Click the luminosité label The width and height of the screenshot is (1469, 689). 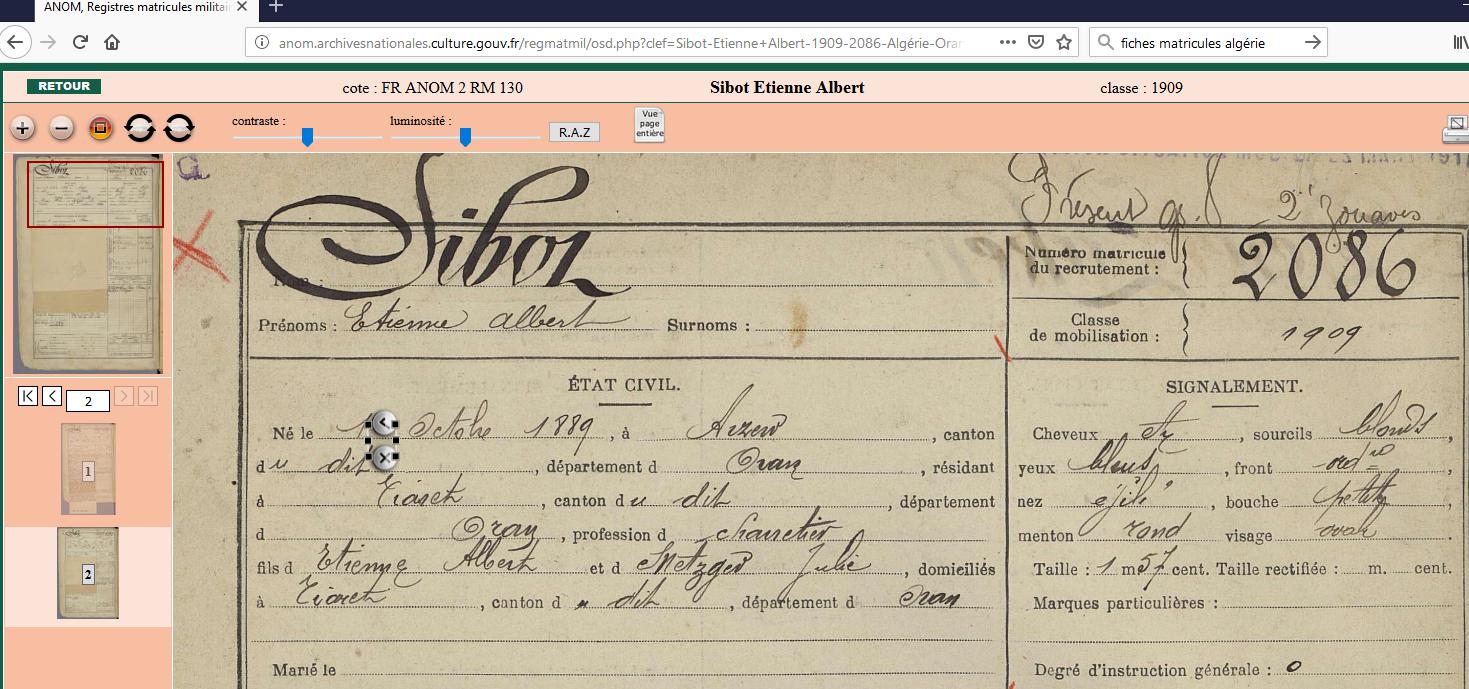coord(421,120)
